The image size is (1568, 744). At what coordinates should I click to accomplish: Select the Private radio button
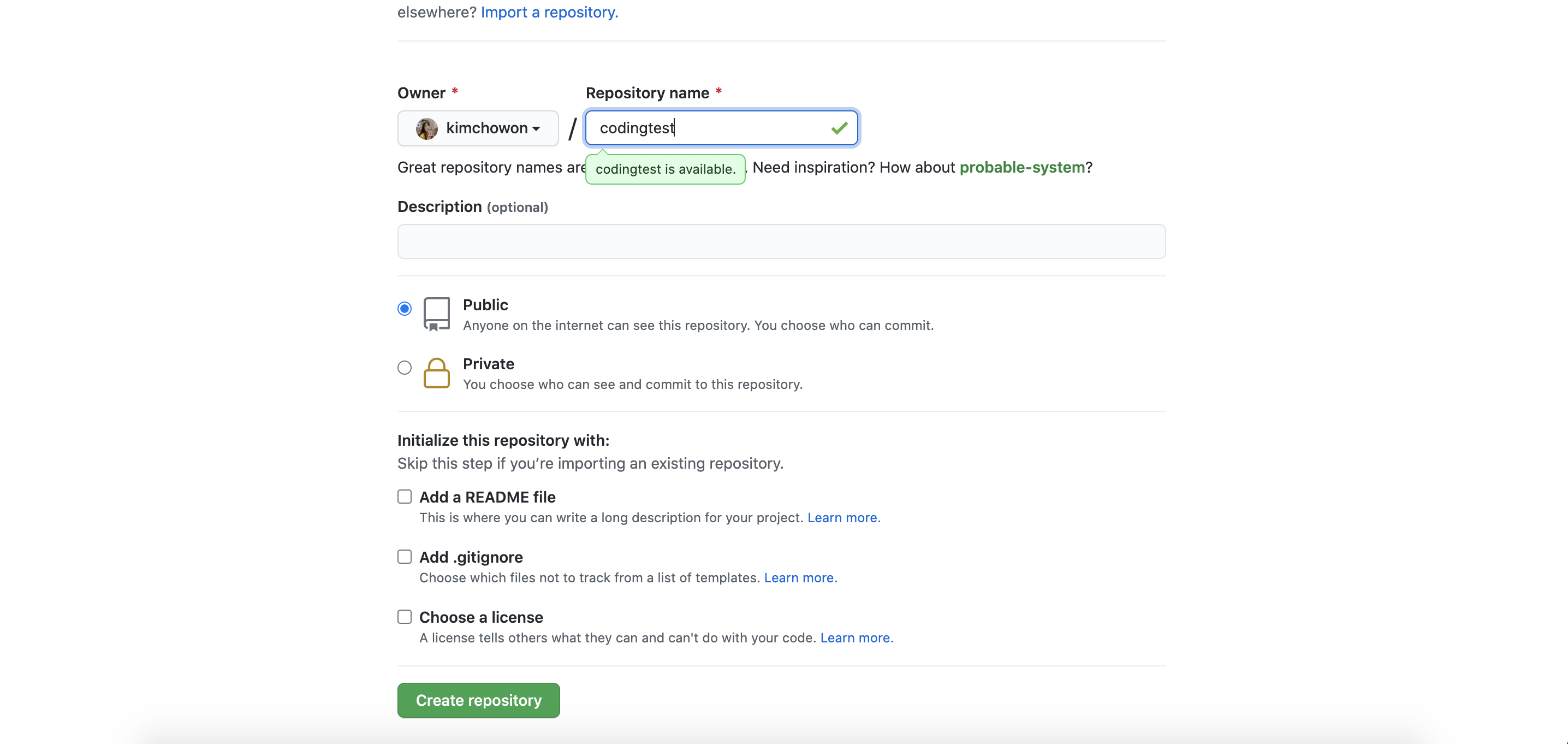pos(404,368)
